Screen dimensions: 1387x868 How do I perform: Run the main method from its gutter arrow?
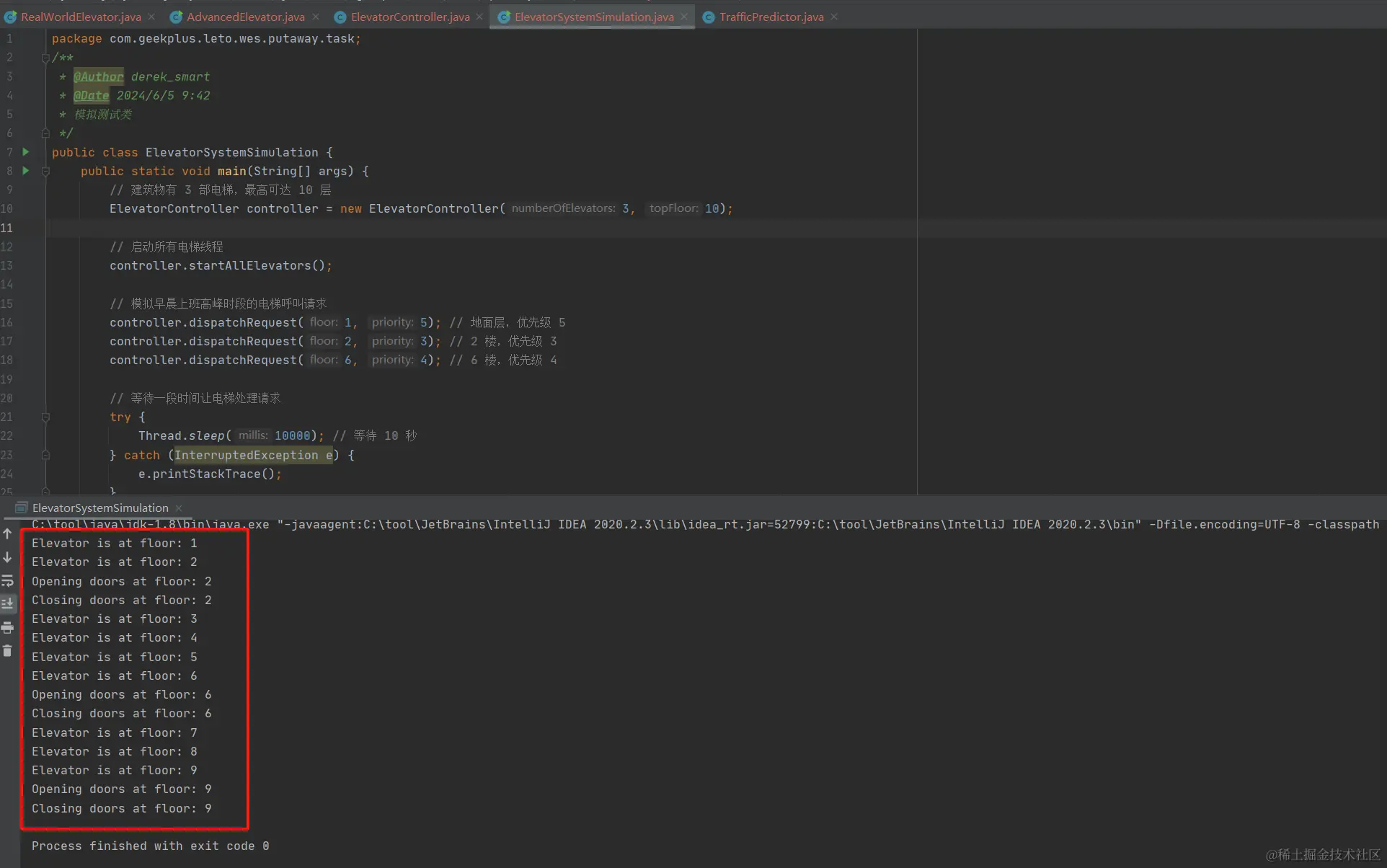coord(26,171)
